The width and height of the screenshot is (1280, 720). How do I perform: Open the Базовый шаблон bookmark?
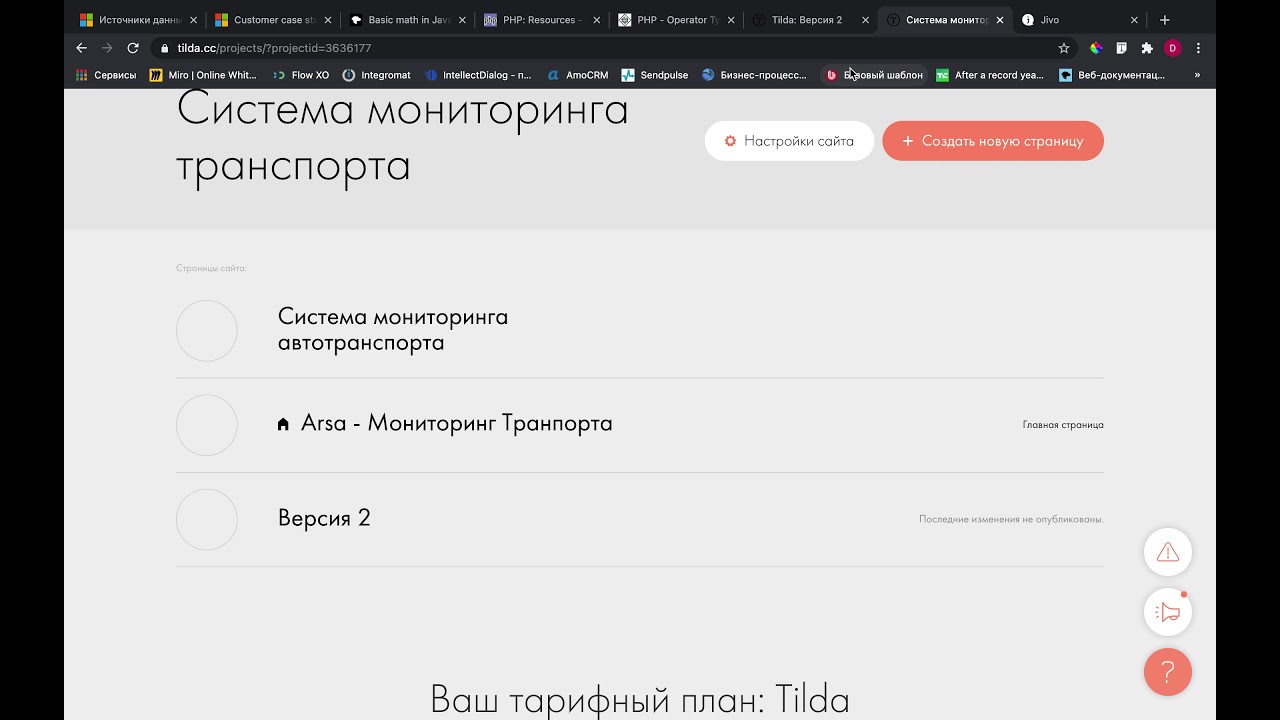coord(874,75)
